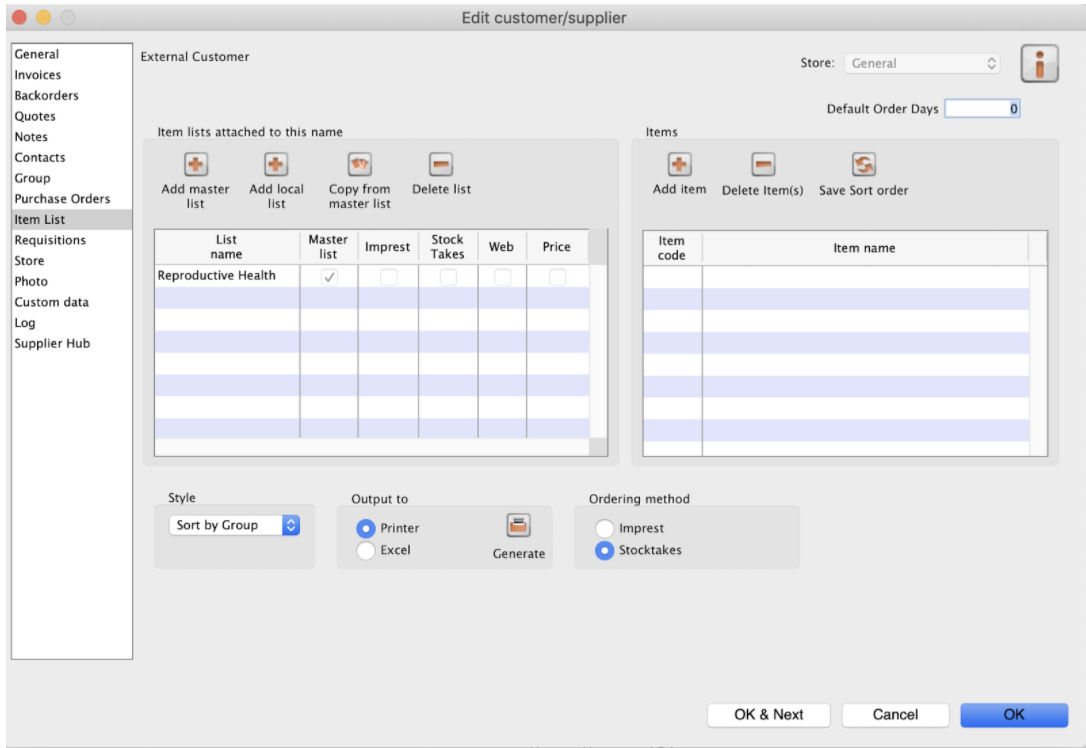Click the Save Sort order icon
This screenshot has height=748, width=1086.
pos(863,165)
